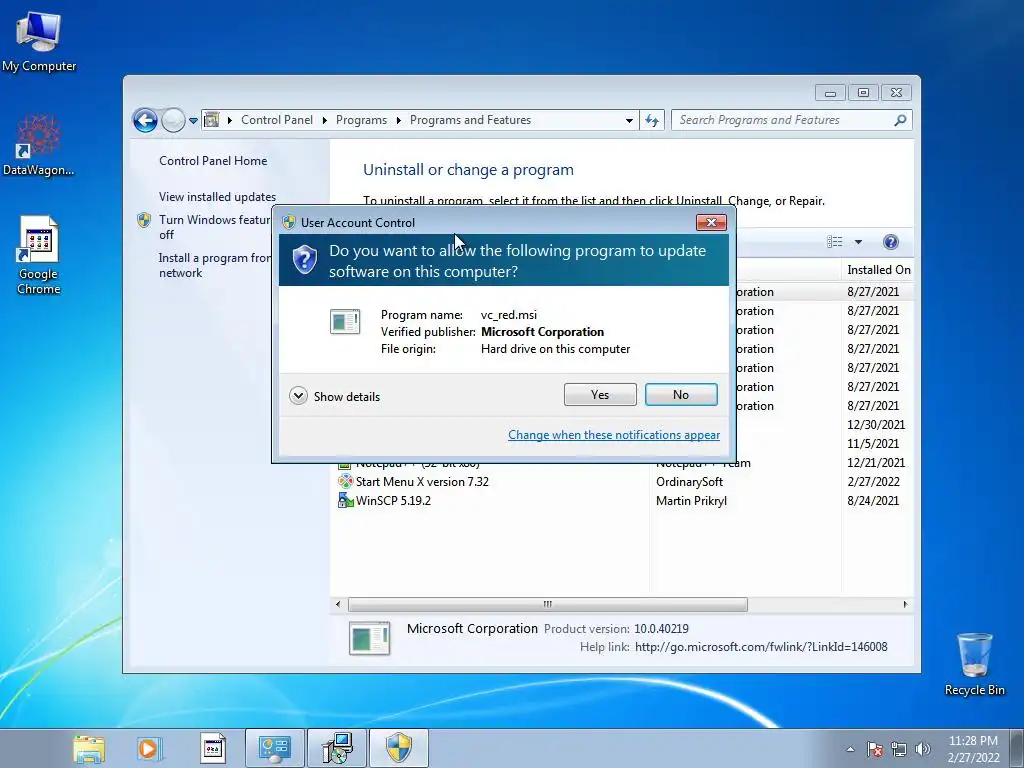Click Programs and Features breadcrumb segment
Viewport: 1024px width, 768px height.
[470, 120]
